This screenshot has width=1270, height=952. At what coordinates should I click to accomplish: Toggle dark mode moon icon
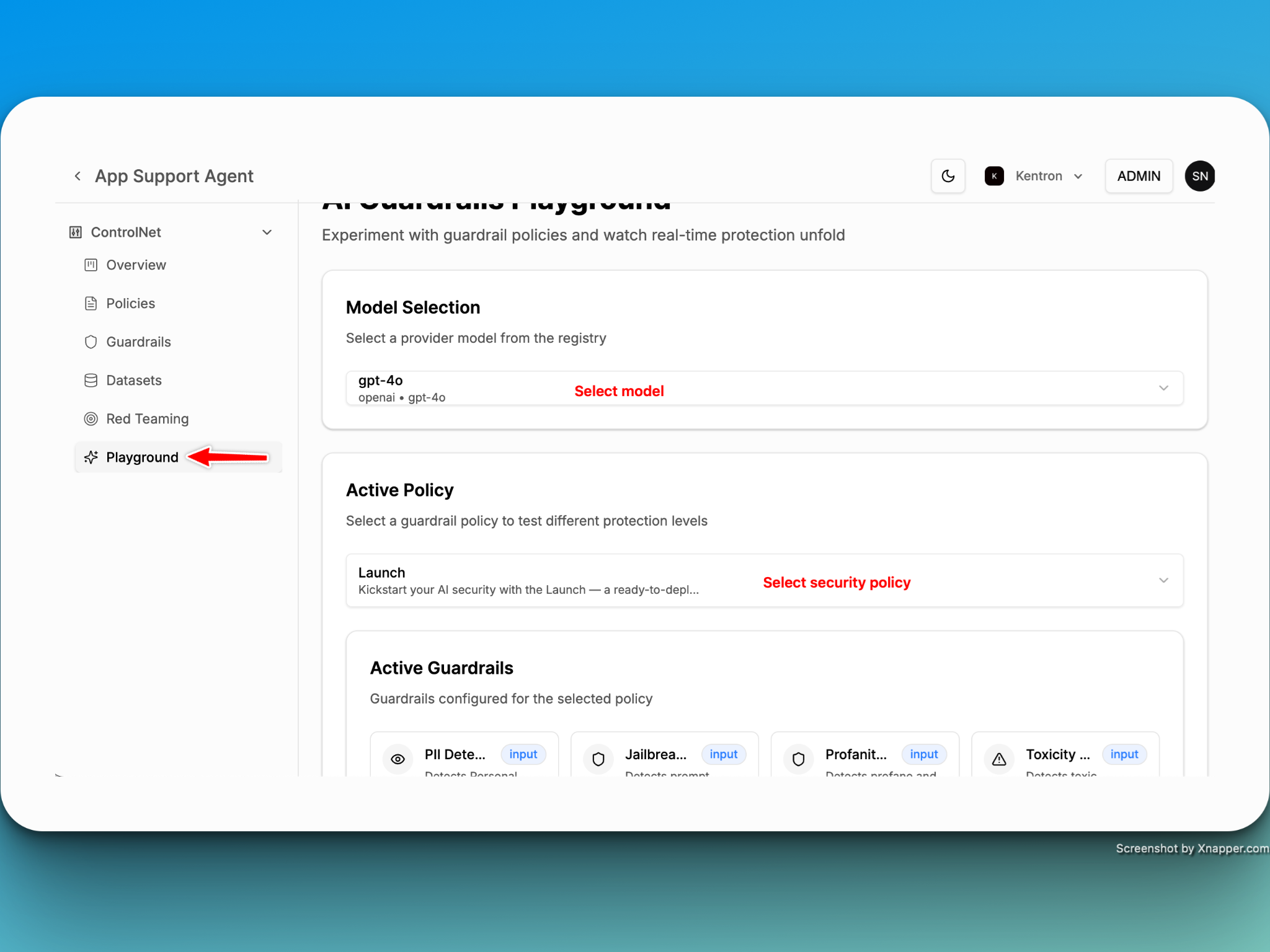point(948,176)
